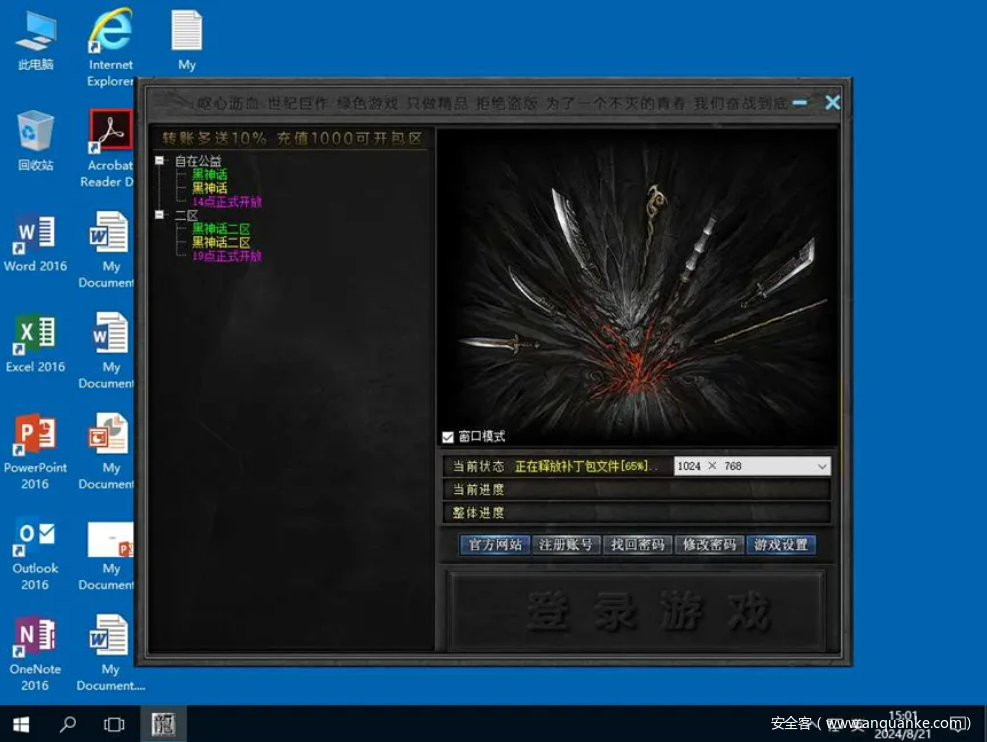Minimize the game launcher window
Viewport: 987px width, 742px height.
pos(800,103)
